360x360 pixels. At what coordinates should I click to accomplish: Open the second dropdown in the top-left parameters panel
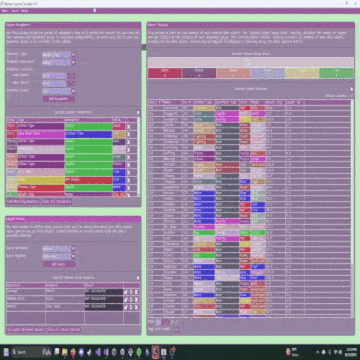[59, 62]
